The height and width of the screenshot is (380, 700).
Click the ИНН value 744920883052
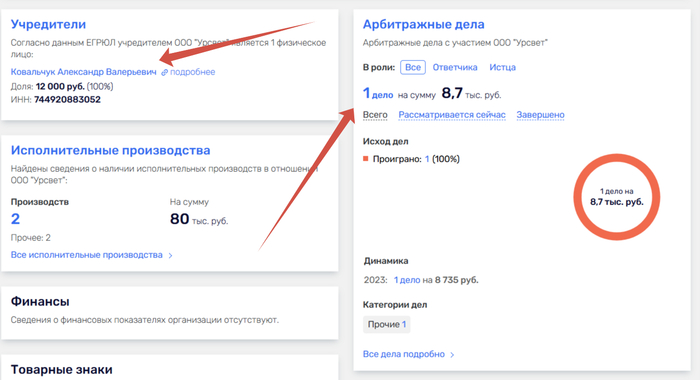[67, 100]
